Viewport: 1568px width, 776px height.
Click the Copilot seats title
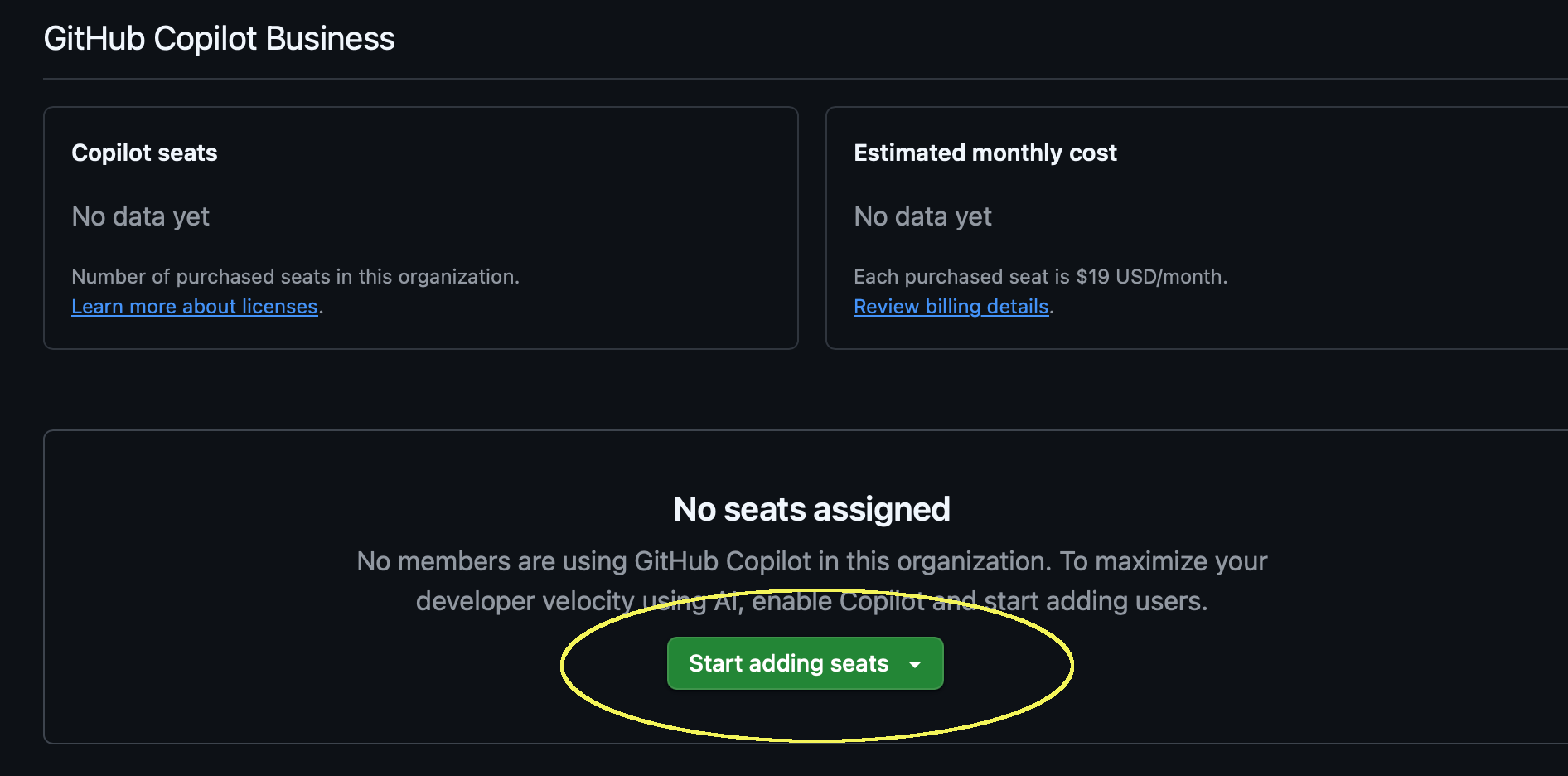tap(144, 153)
